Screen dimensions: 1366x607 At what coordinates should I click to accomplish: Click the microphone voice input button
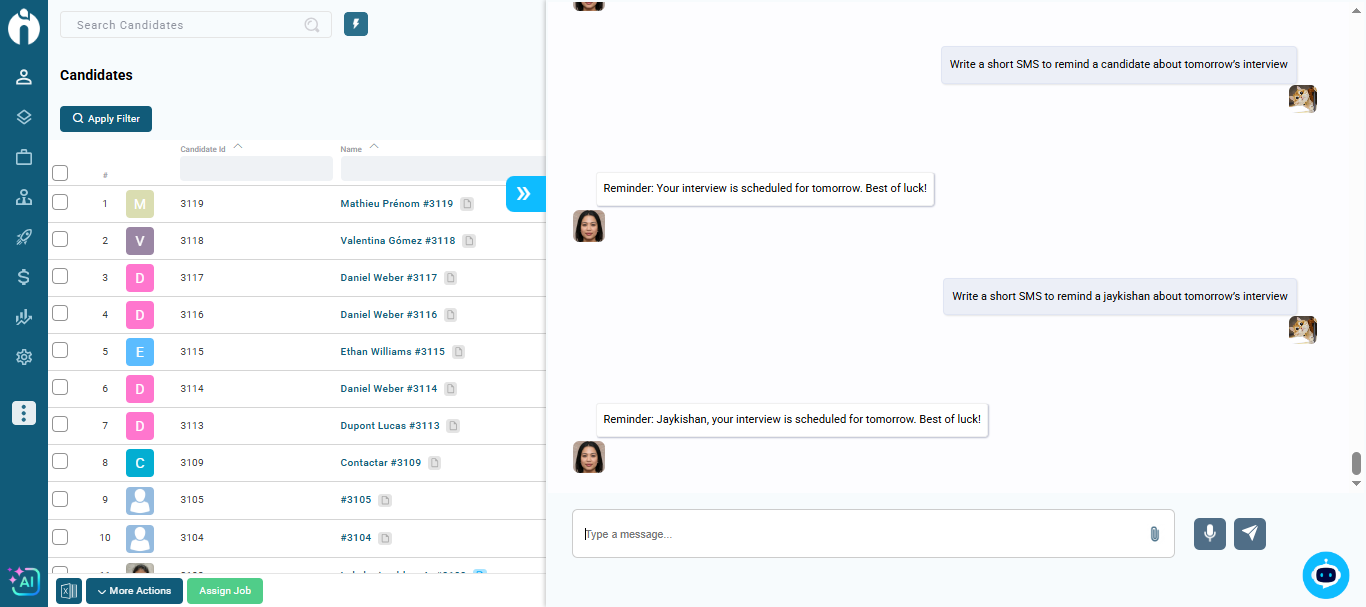[1209, 534]
